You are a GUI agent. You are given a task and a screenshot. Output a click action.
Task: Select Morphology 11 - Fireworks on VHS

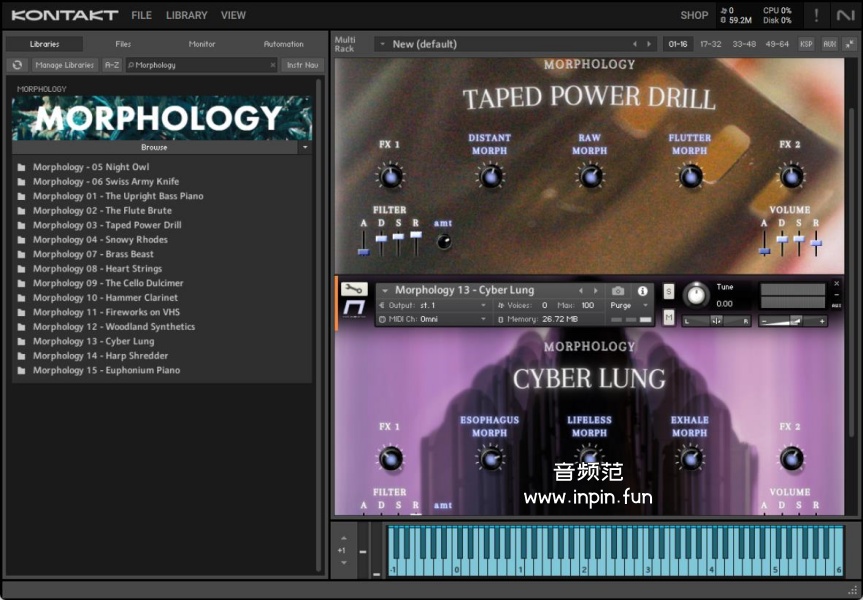[x=106, y=312]
